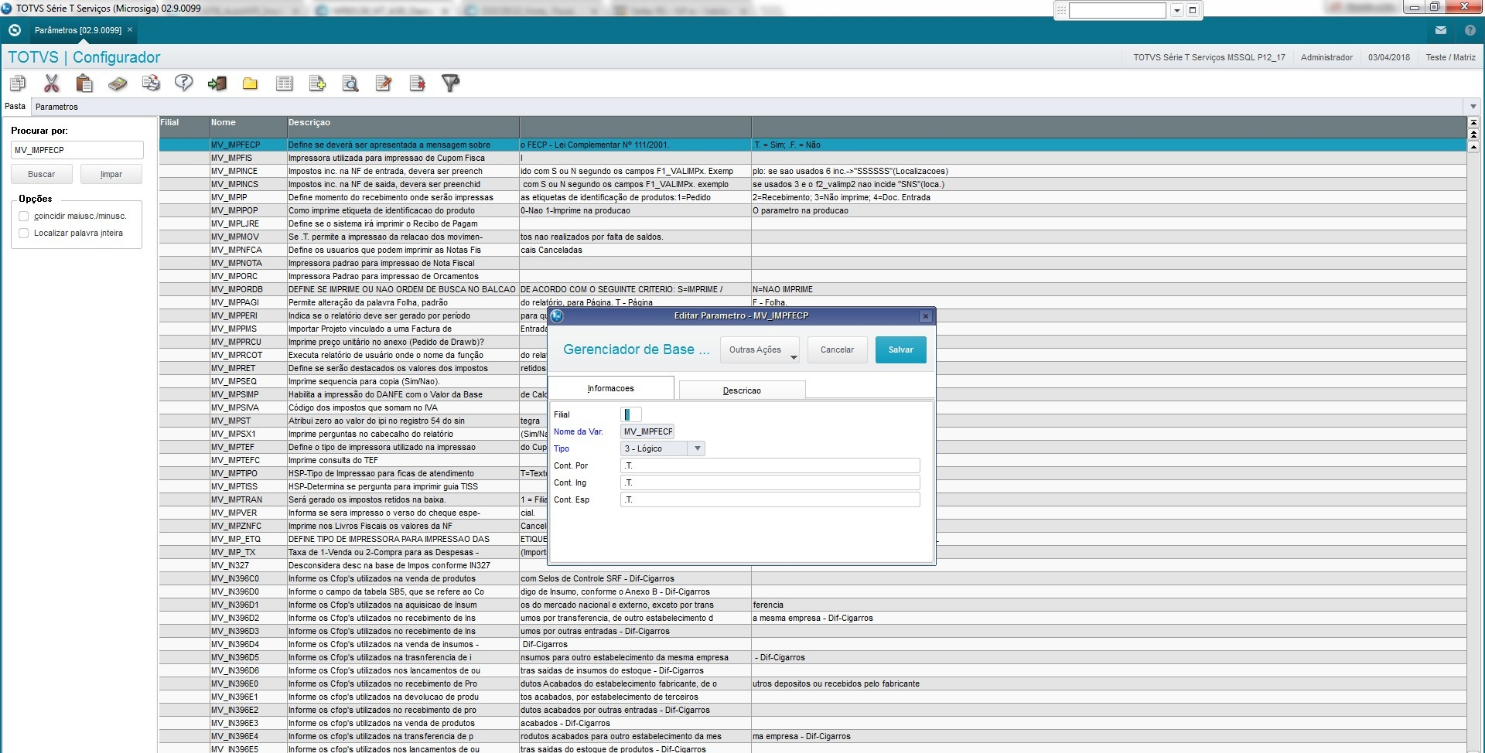Viewport: 1485px width, 753px height.
Task: Click the Cont. Por value field
Action: click(x=769, y=465)
